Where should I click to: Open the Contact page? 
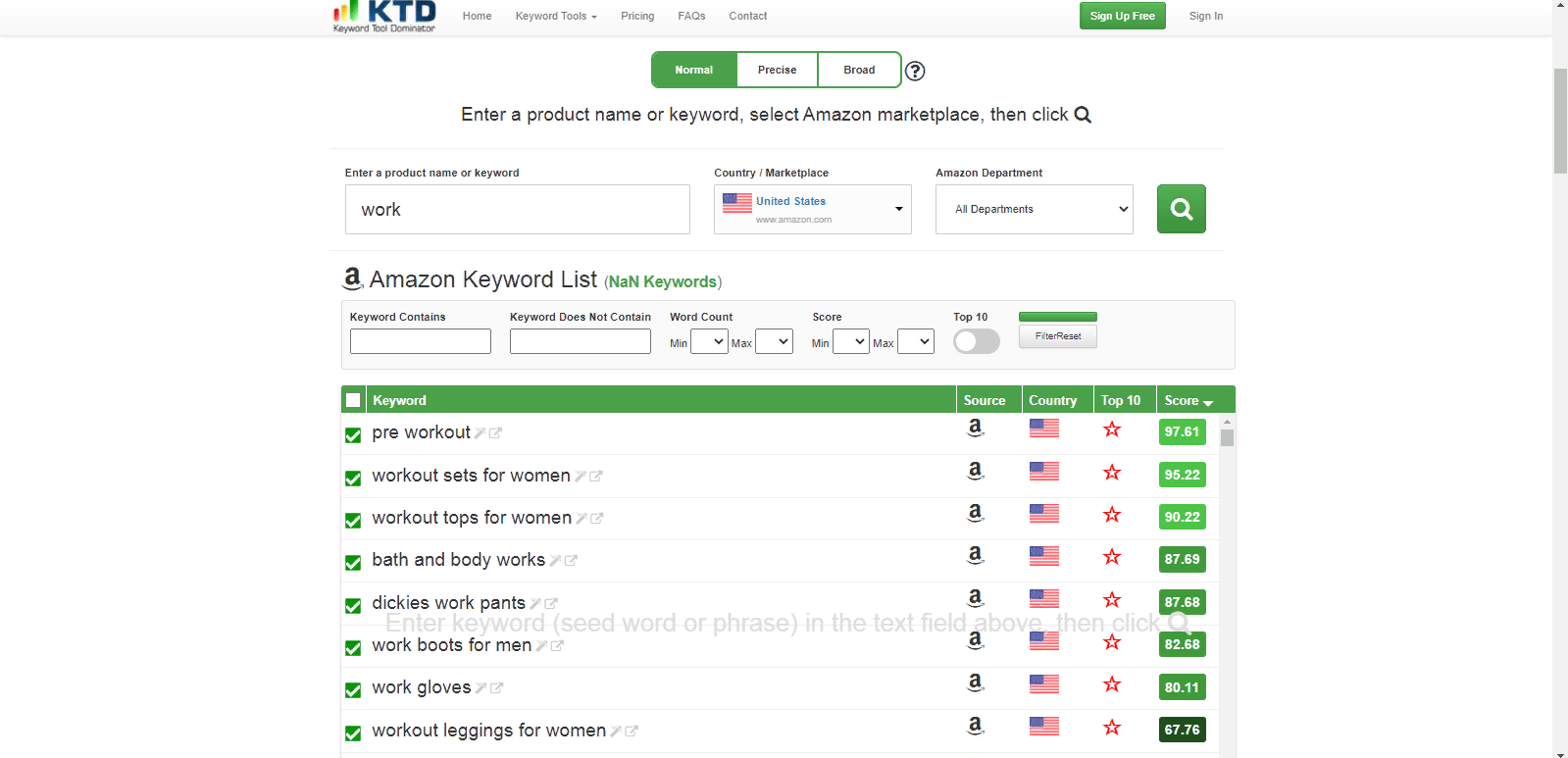[x=748, y=17]
